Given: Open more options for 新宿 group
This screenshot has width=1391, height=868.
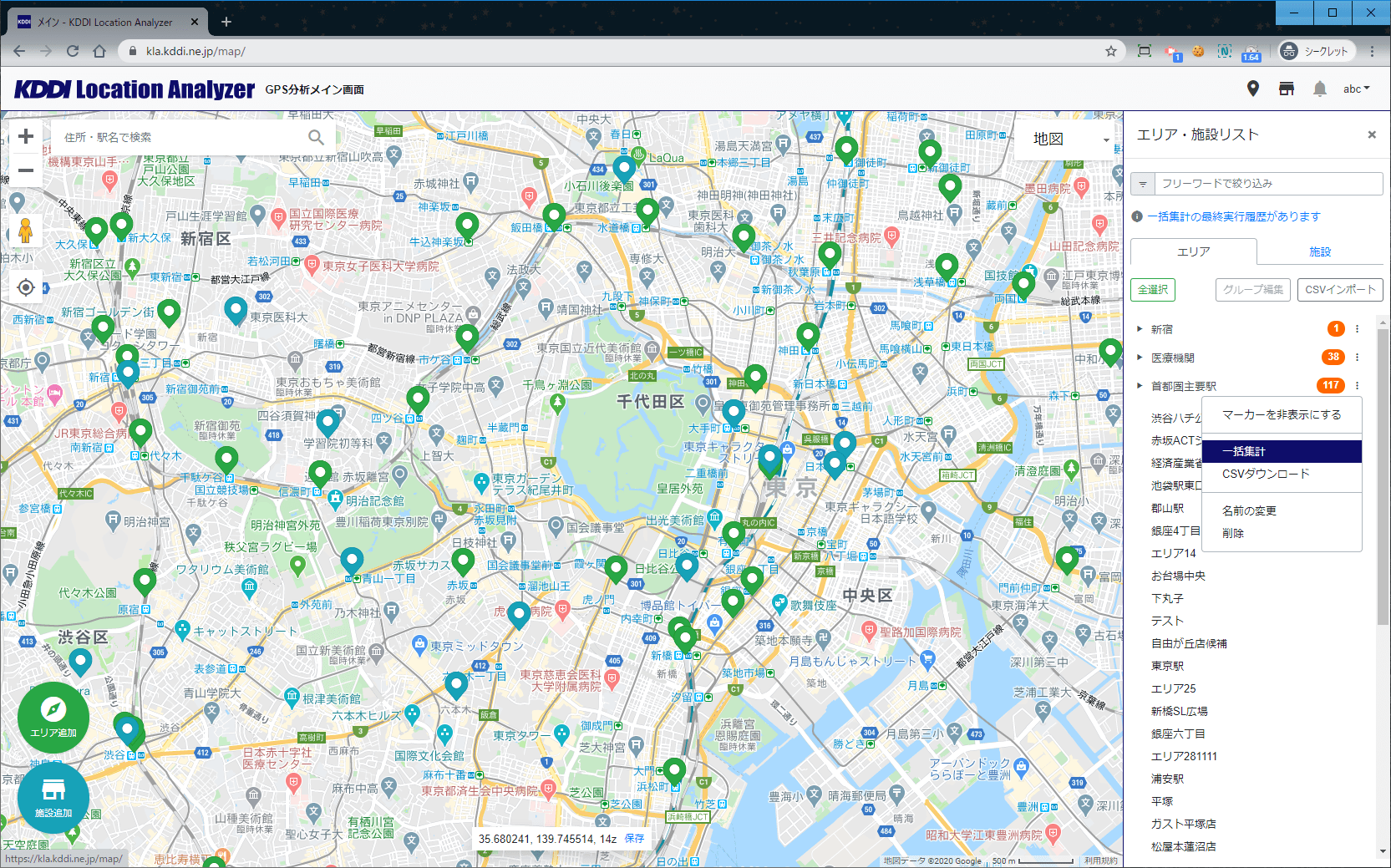Looking at the screenshot, I should point(1357,329).
